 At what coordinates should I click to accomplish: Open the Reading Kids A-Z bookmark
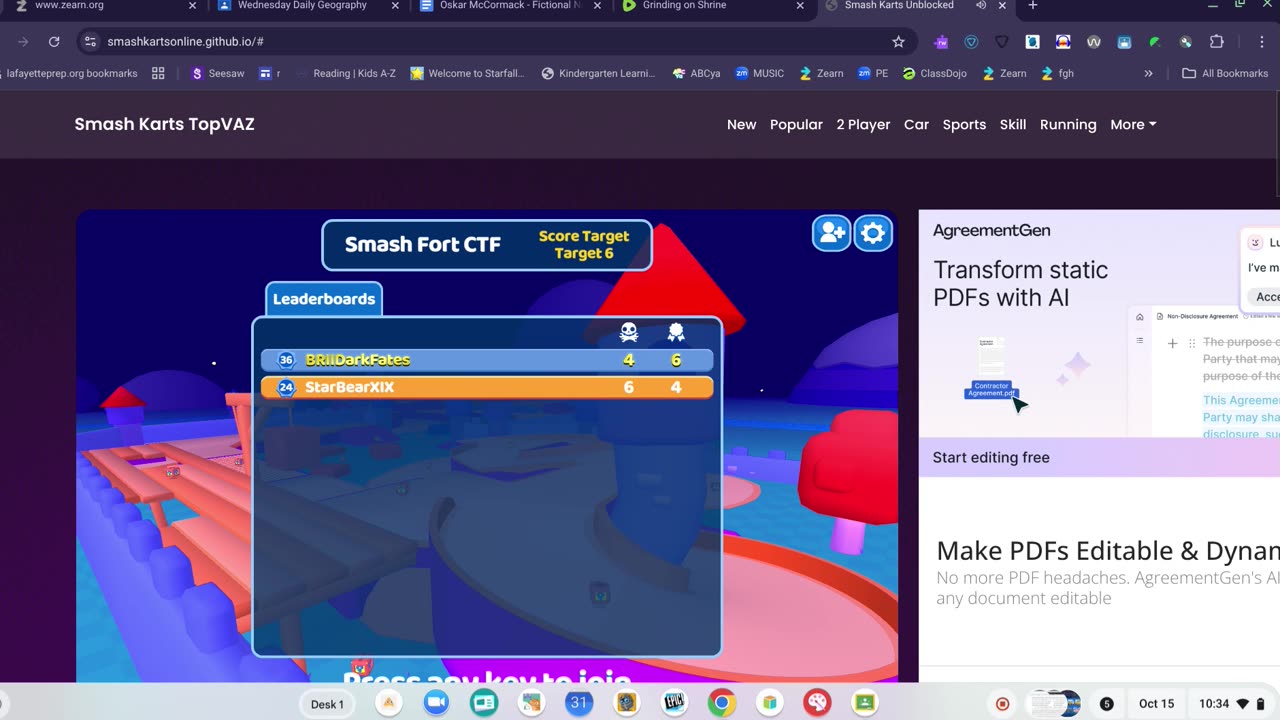pos(346,73)
